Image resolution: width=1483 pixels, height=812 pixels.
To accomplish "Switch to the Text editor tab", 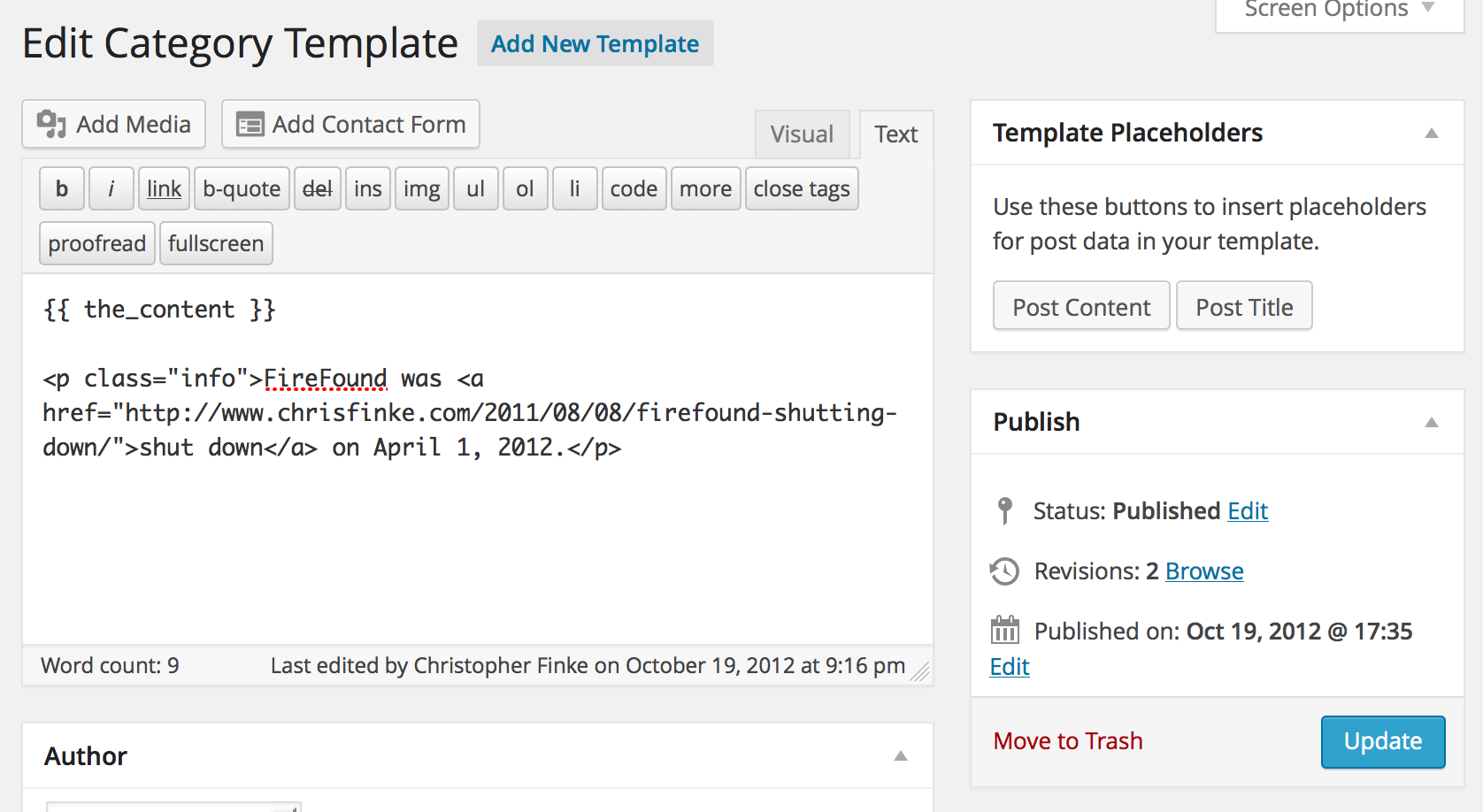I will (x=896, y=134).
